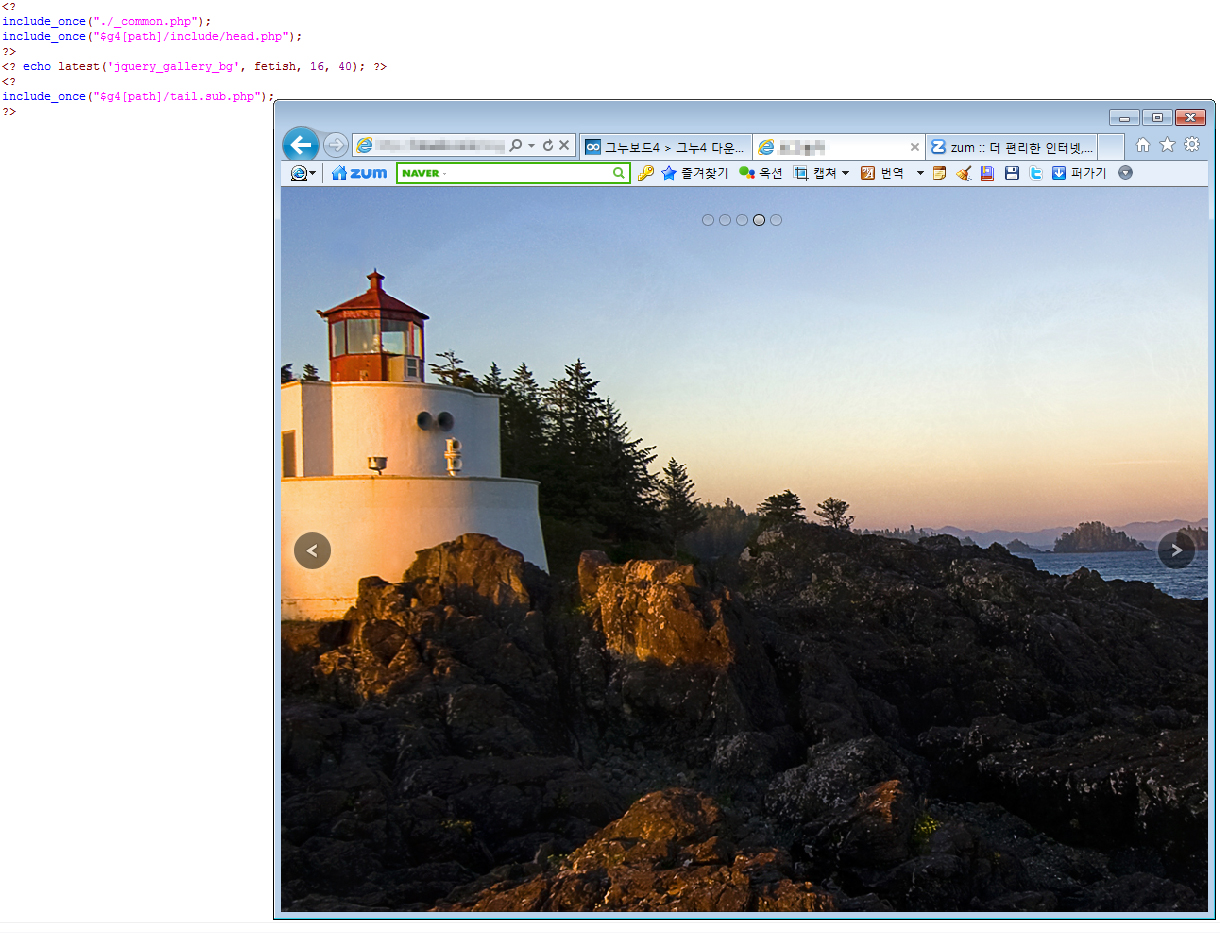
Task: Expand the 캡쳐 capture dropdown arrow
Action: click(845, 173)
